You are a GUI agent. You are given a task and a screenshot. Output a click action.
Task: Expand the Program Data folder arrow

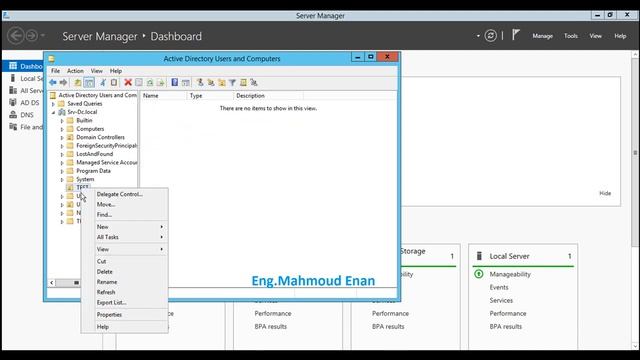(62, 171)
